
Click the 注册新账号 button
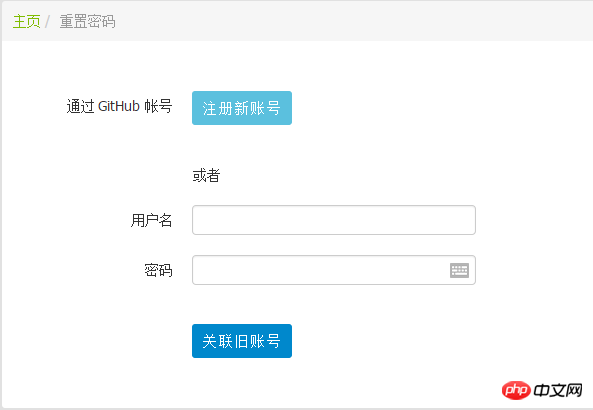(242, 108)
